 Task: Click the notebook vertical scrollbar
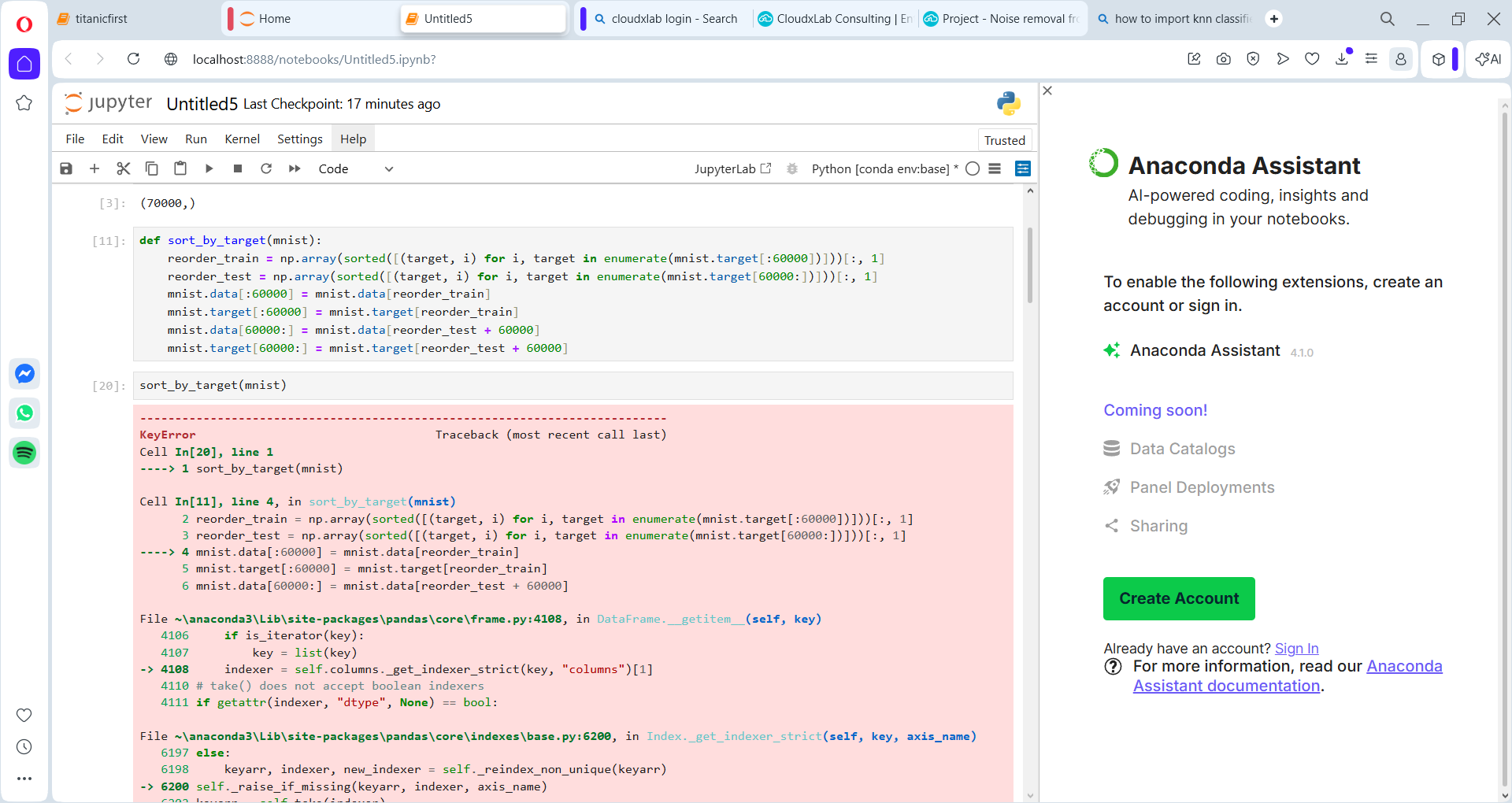tap(1030, 265)
